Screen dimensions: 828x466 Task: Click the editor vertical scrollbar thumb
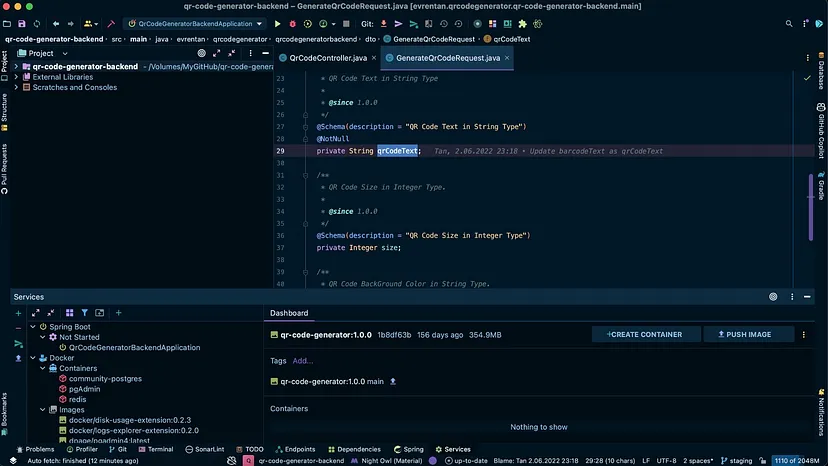(x=811, y=207)
